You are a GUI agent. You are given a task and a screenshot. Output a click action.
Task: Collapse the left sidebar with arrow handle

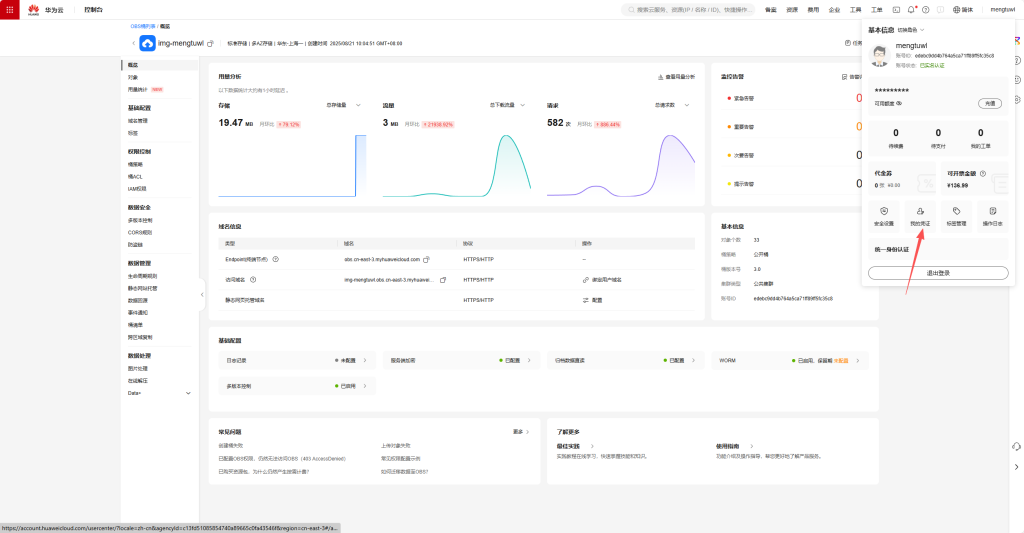(x=202, y=294)
